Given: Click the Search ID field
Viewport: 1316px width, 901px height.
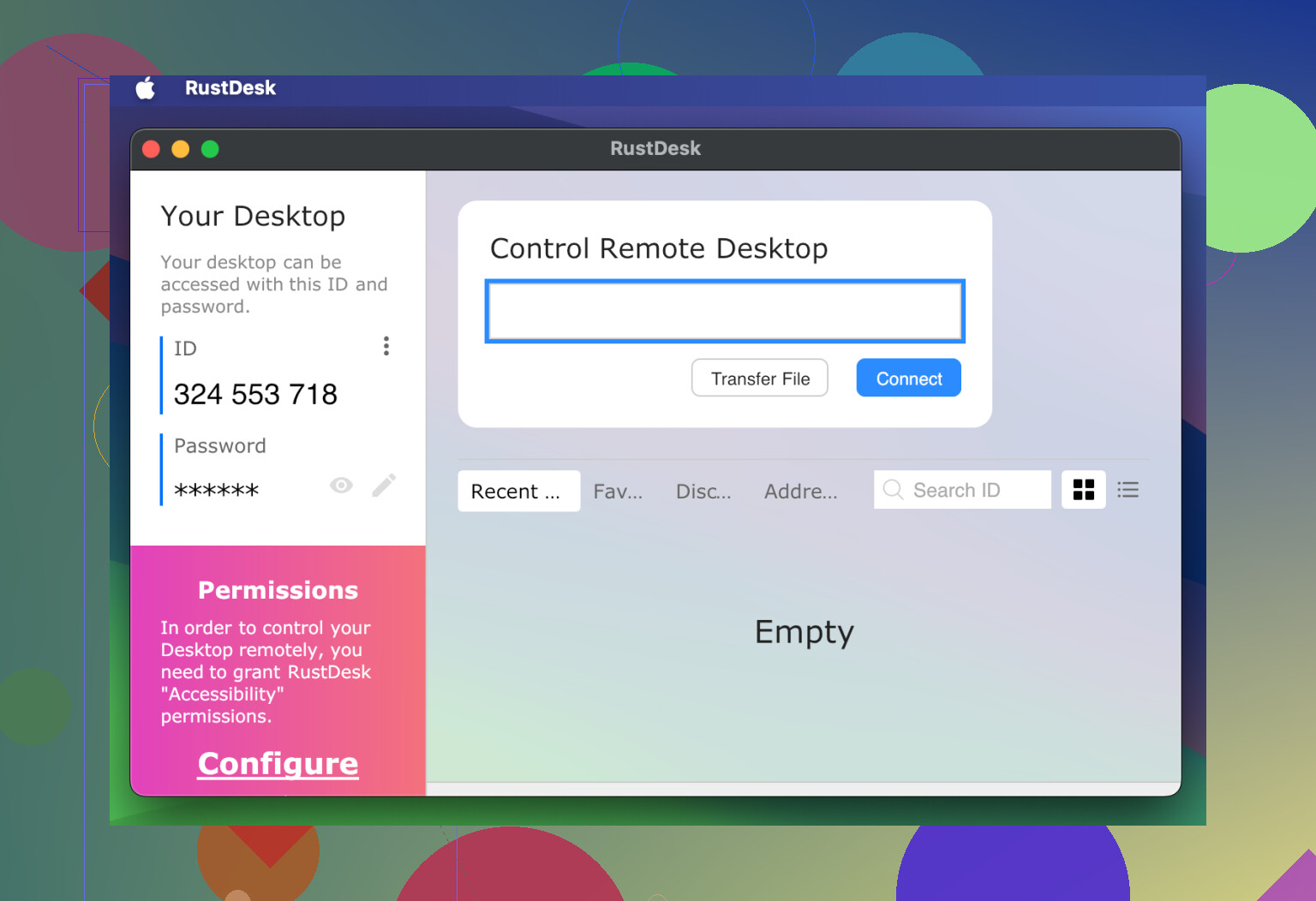Looking at the screenshot, I should pos(962,490).
